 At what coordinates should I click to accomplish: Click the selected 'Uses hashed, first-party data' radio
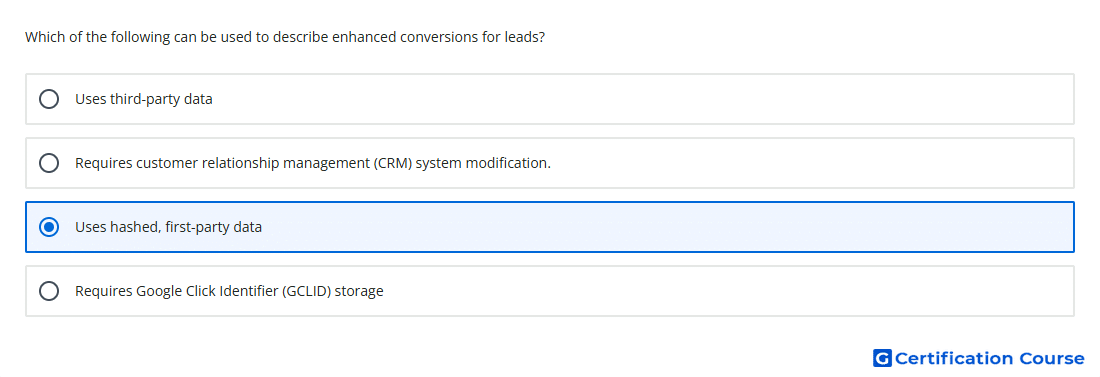pos(49,227)
